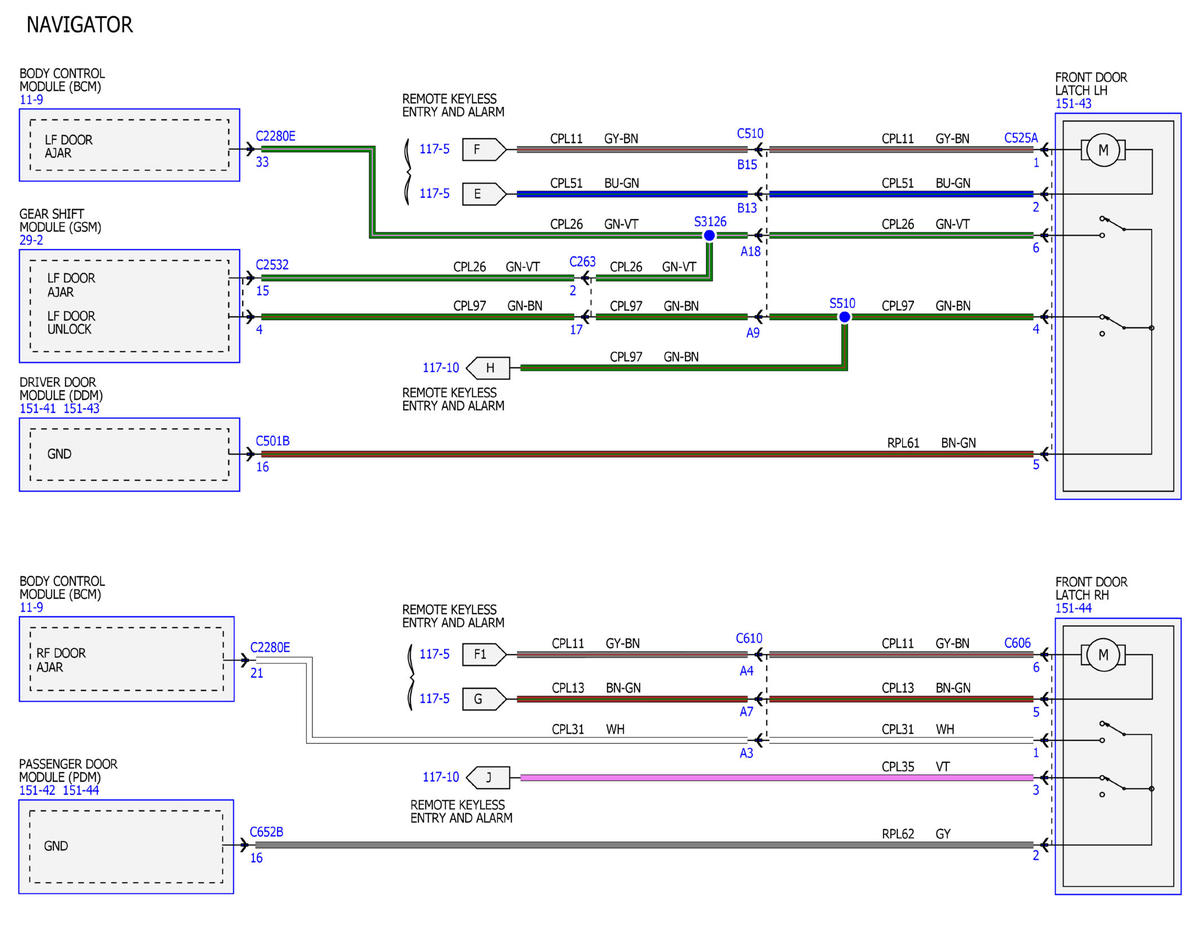Click the NAVIGATOR title

tap(79, 24)
